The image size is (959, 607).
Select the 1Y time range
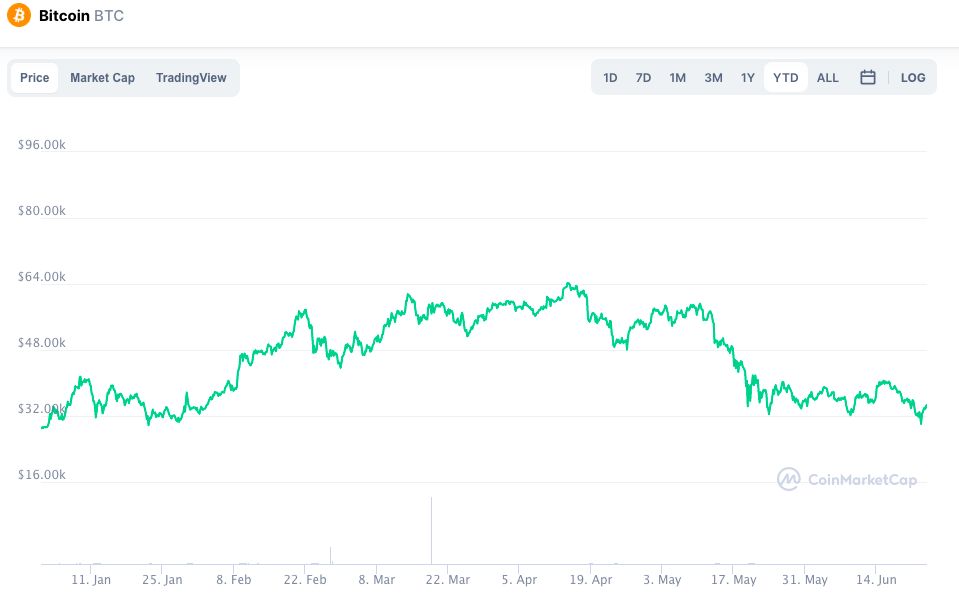747,78
